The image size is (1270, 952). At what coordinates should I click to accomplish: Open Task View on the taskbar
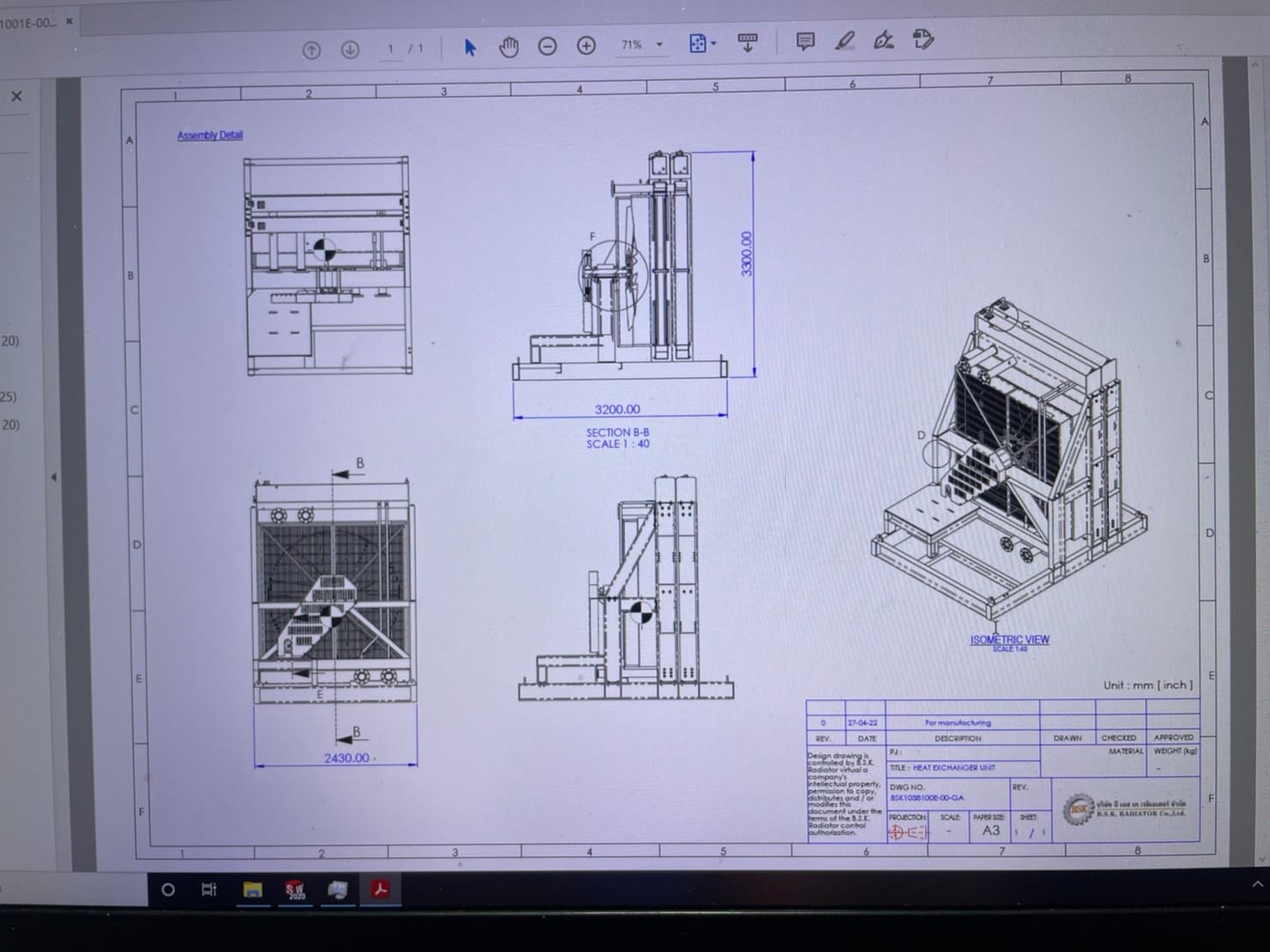pyautogui.click(x=209, y=889)
